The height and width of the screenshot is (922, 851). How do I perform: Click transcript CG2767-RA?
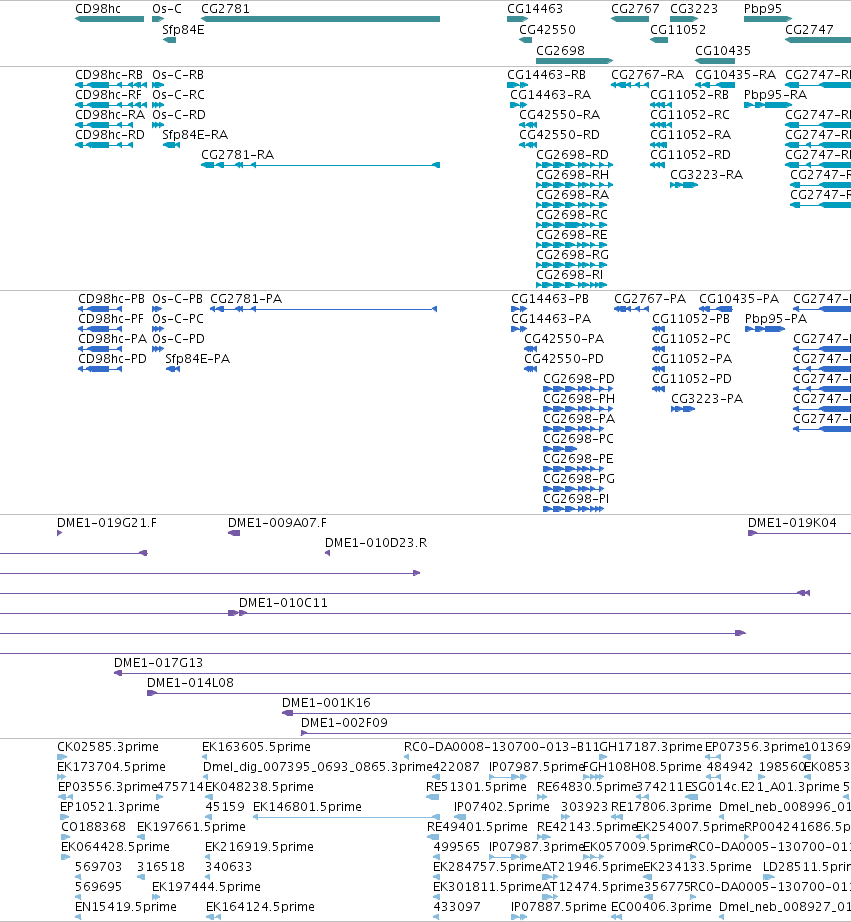click(630, 85)
